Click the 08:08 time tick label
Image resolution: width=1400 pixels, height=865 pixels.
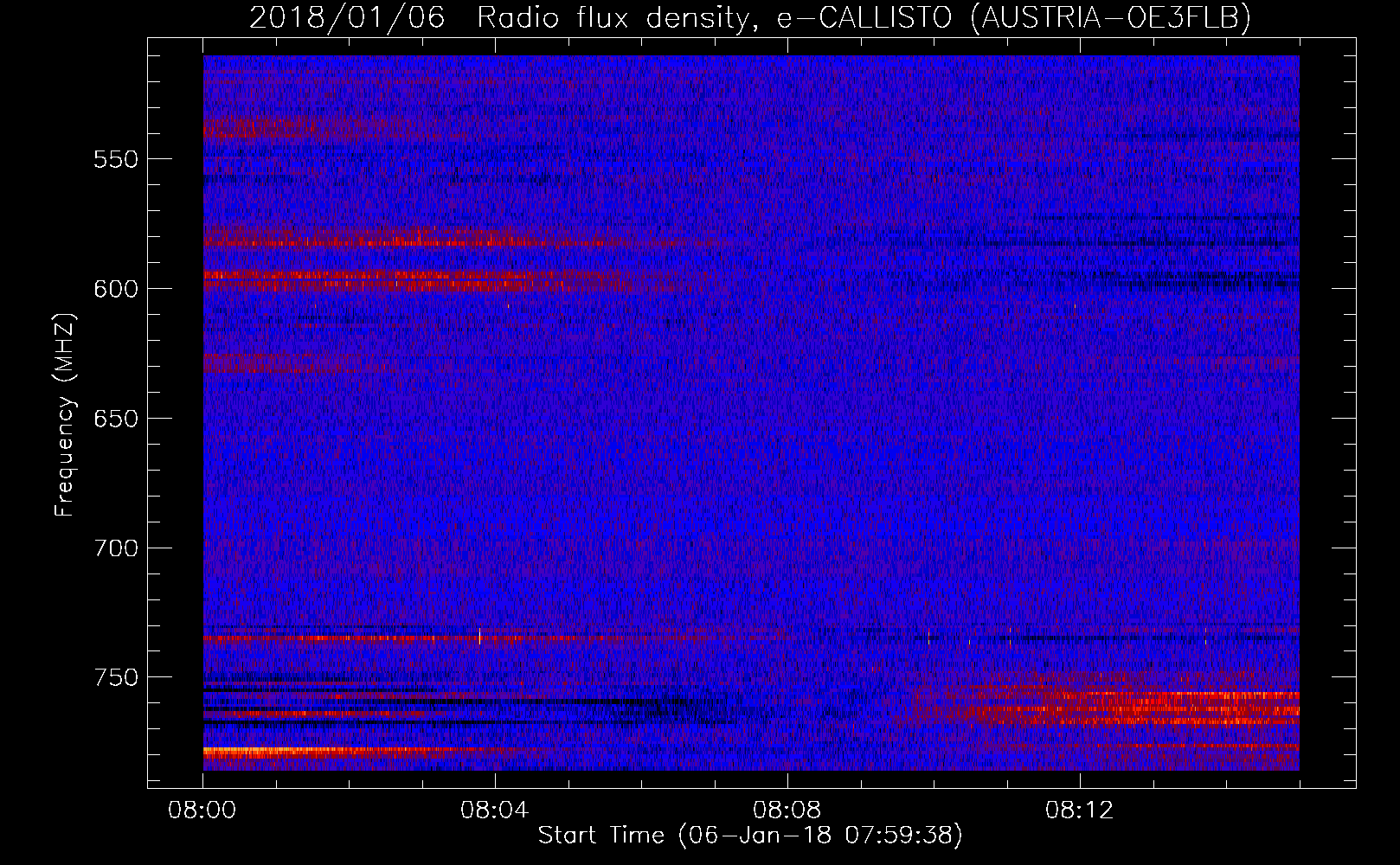pyautogui.click(x=787, y=811)
